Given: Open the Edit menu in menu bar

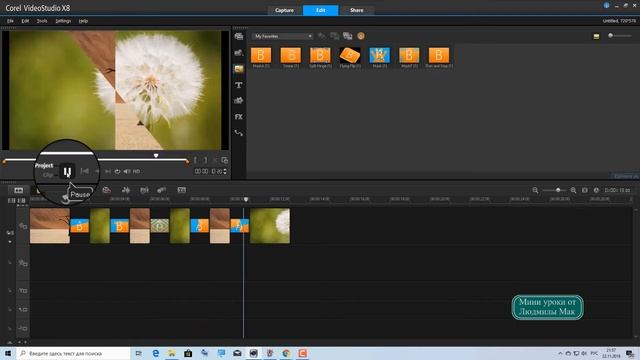Looking at the screenshot, I should click(25, 21).
